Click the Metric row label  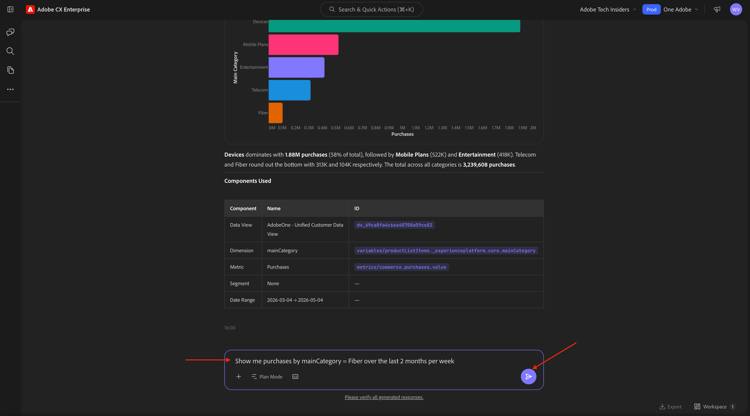[x=236, y=267]
